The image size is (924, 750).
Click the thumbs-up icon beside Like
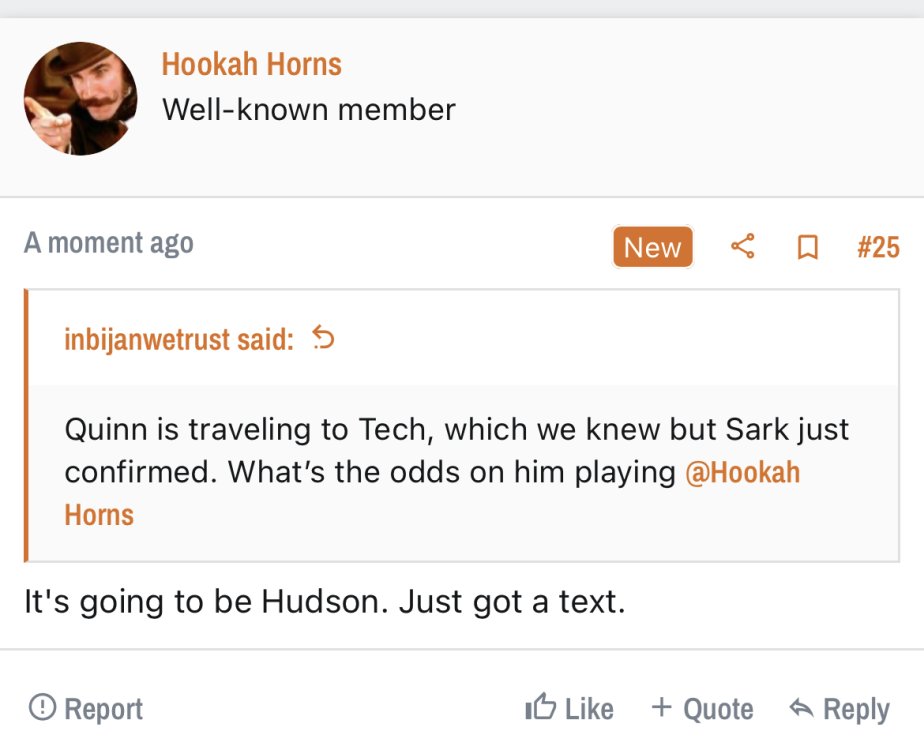(540, 708)
